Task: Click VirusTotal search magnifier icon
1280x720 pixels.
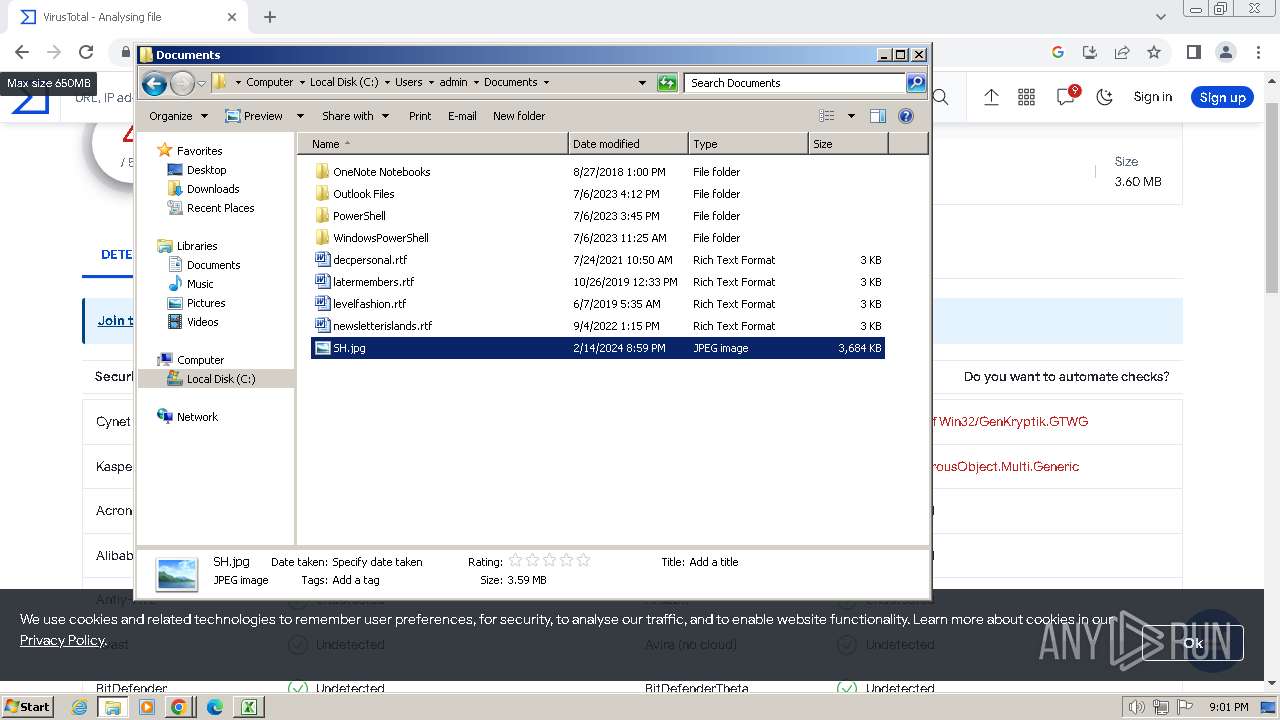Action: (x=941, y=97)
